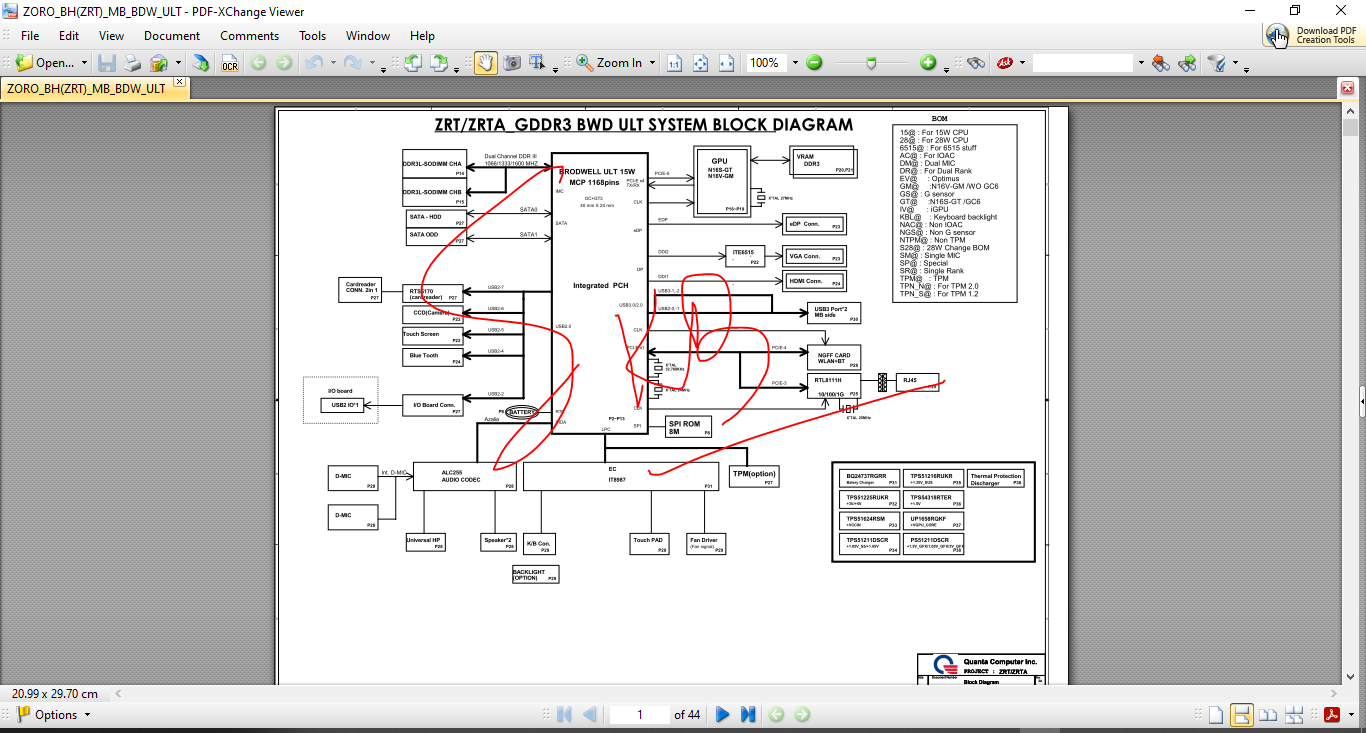Viewport: 1366px width, 733px height.
Task: Open the undo history dropdown
Action: [x=331, y=64]
